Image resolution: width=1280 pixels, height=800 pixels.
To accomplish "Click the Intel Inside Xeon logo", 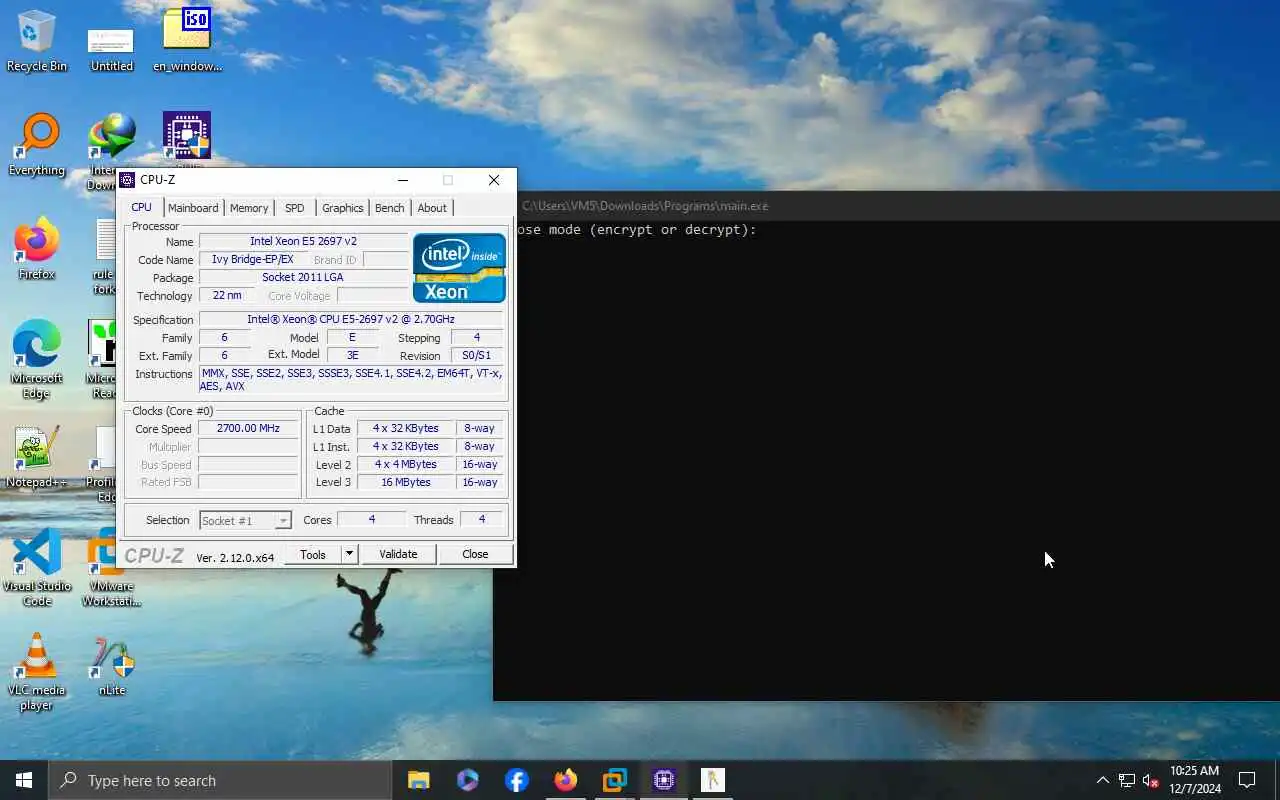I will (x=459, y=268).
